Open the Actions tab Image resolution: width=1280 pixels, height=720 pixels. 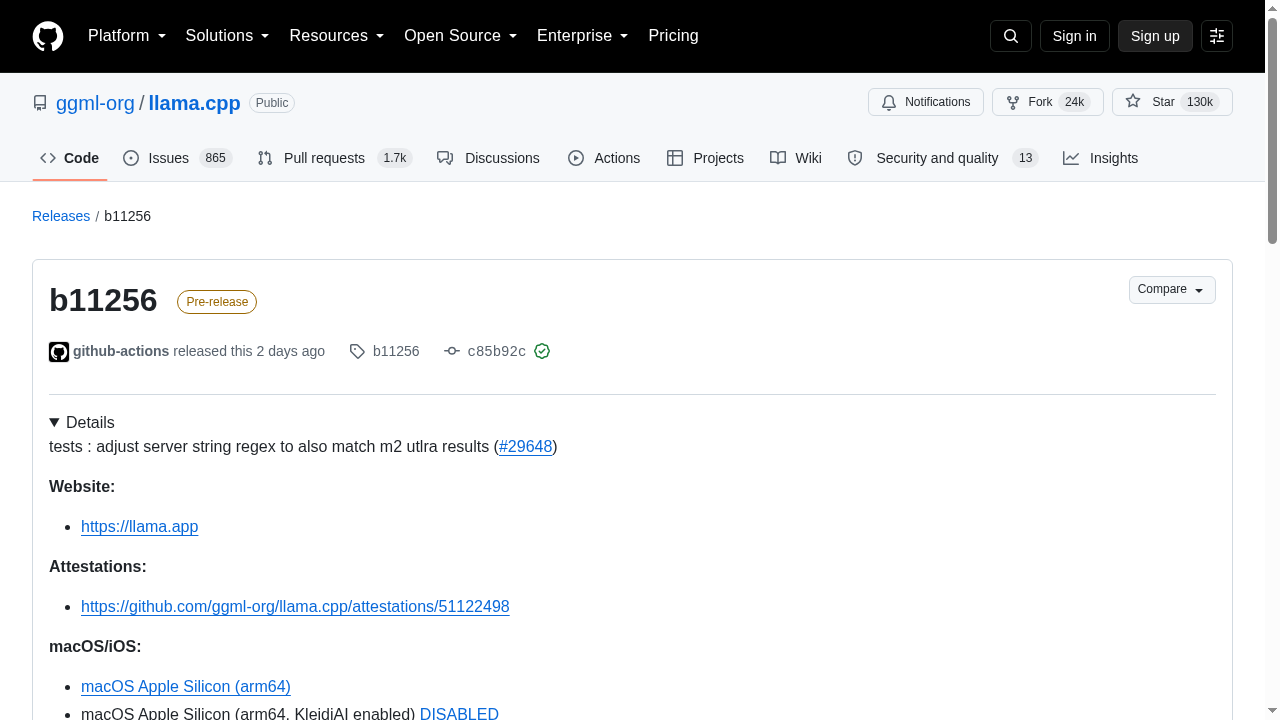point(604,158)
